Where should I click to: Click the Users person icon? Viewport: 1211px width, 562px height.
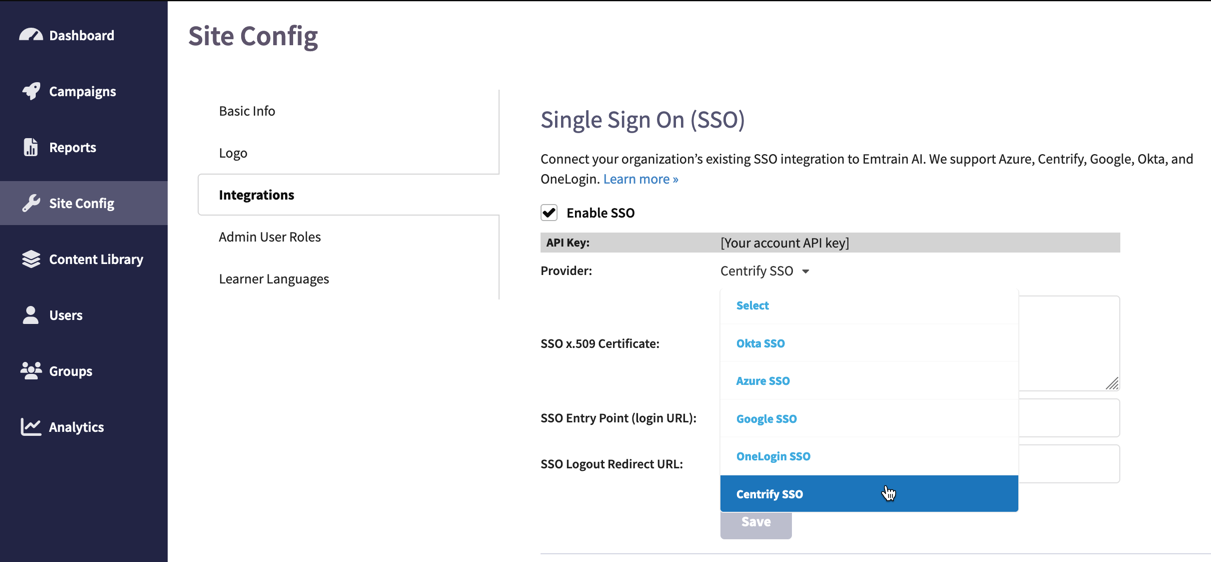click(x=31, y=315)
